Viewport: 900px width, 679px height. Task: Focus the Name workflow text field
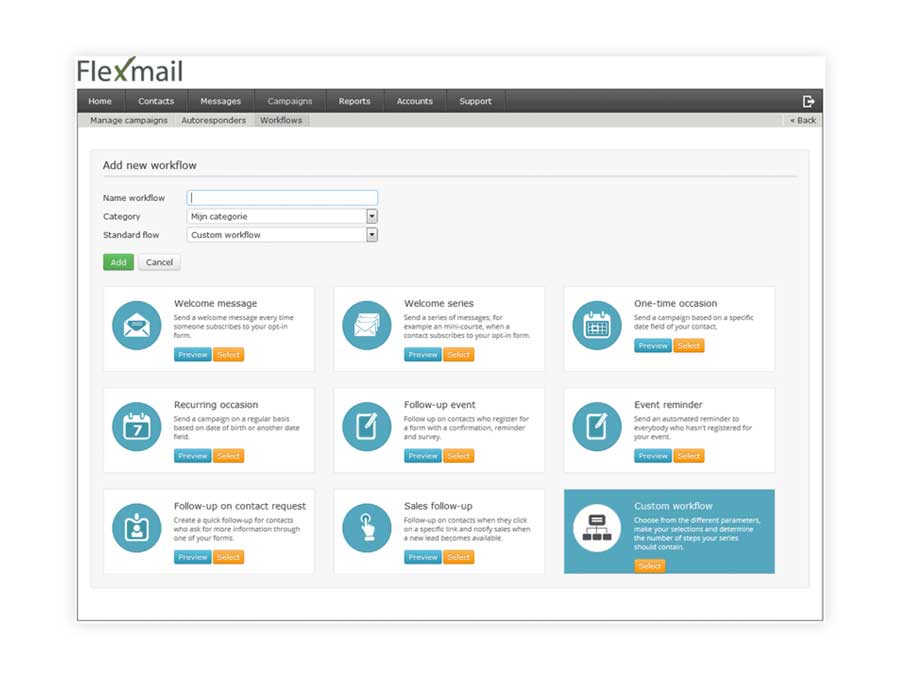282,197
